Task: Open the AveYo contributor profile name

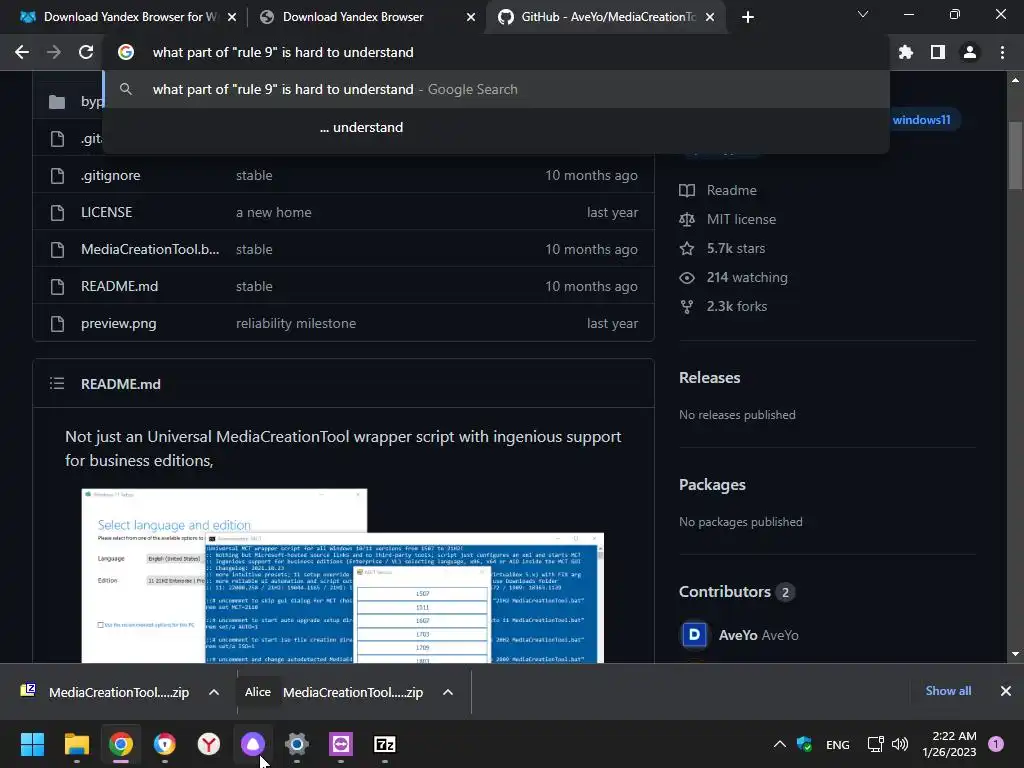Action: pos(738,635)
